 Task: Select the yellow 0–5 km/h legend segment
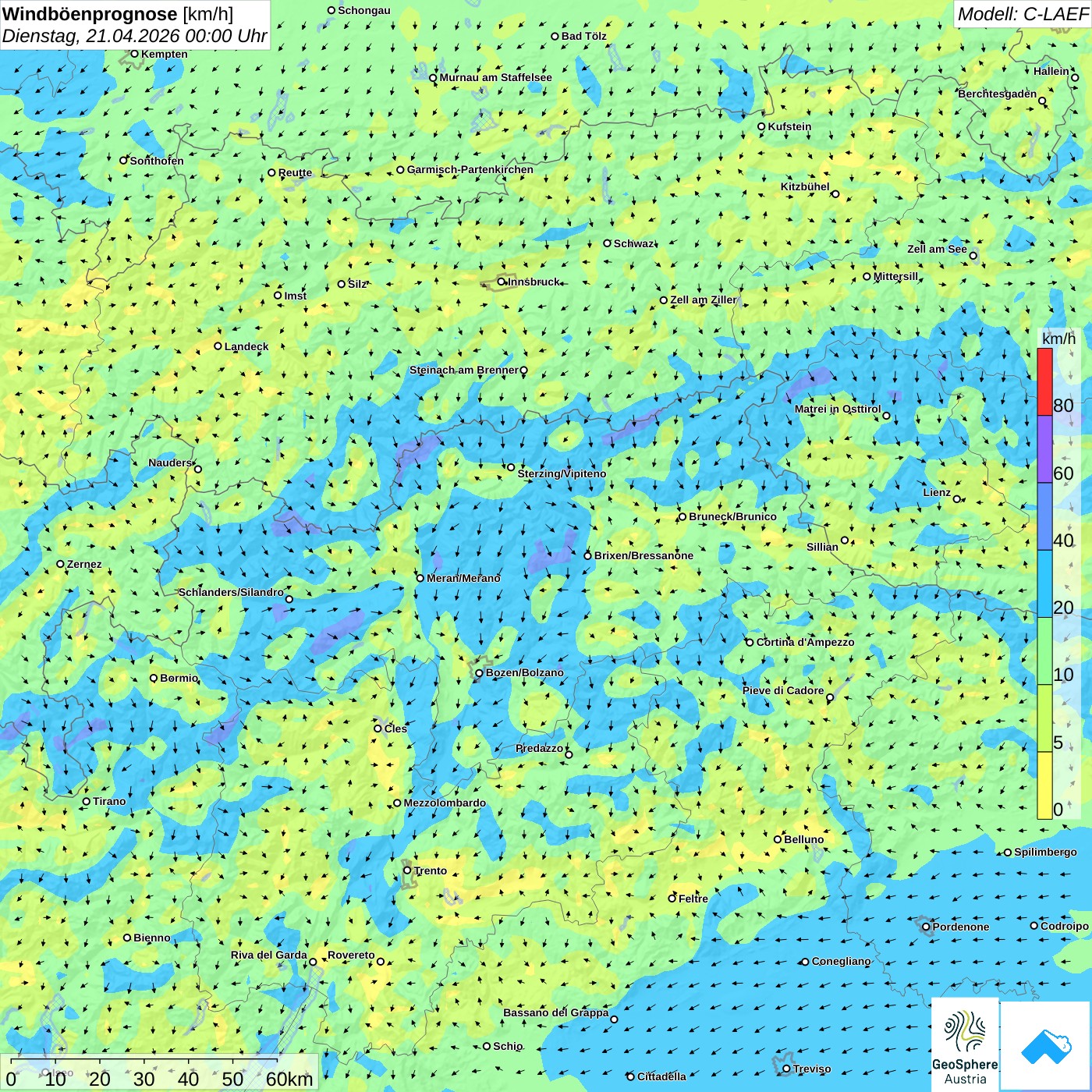tap(1044, 785)
